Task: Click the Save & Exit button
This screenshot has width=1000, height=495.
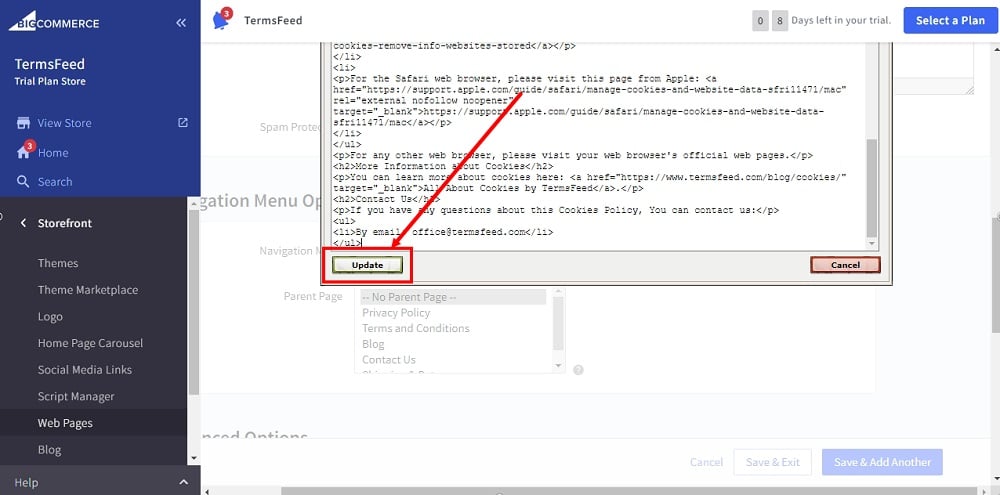Action: point(772,462)
